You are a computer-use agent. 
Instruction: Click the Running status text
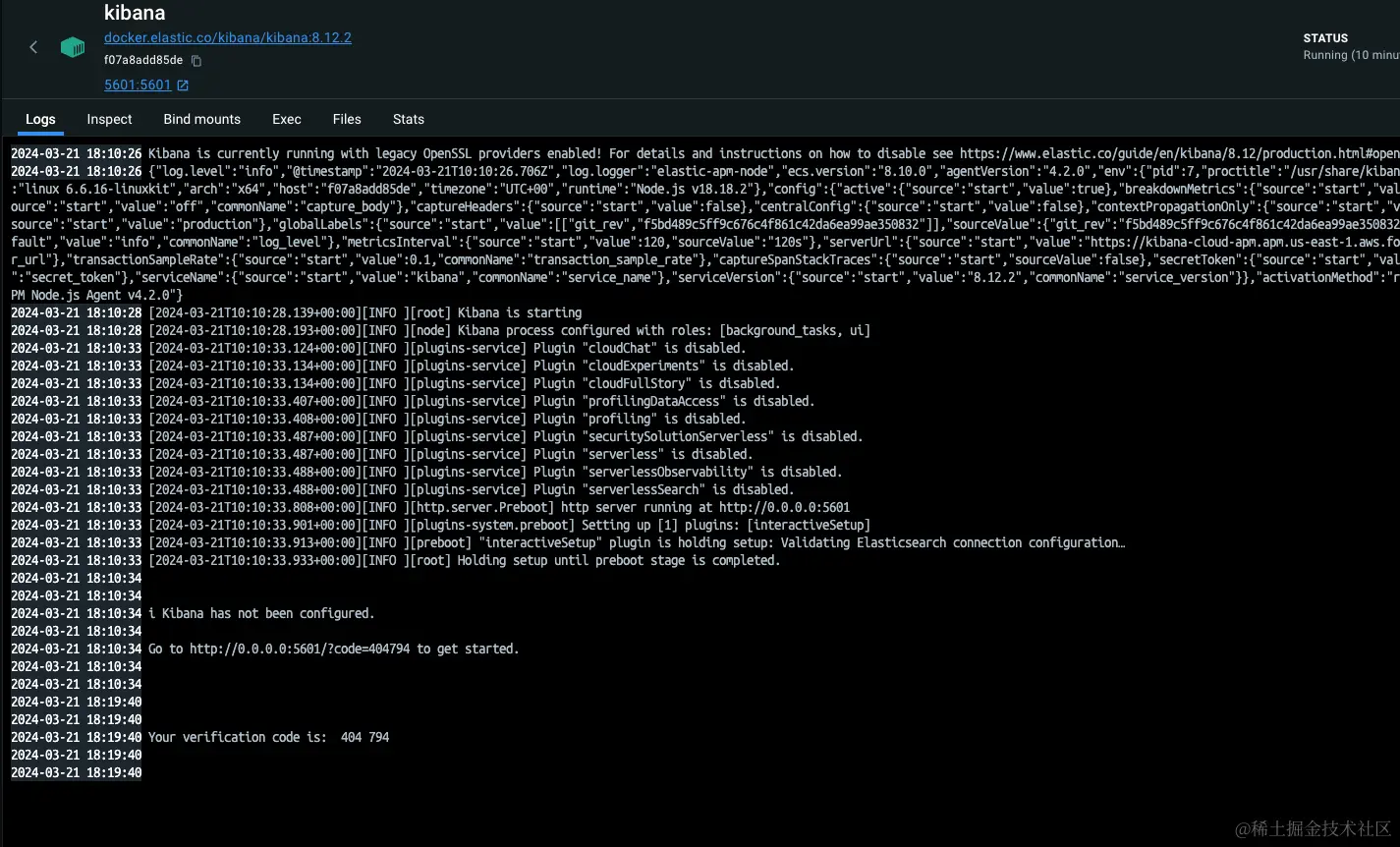click(x=1351, y=55)
